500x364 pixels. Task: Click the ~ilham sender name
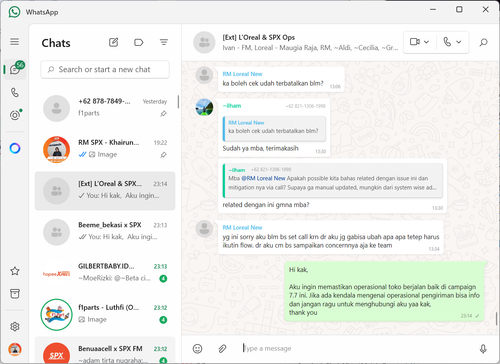tap(232, 106)
